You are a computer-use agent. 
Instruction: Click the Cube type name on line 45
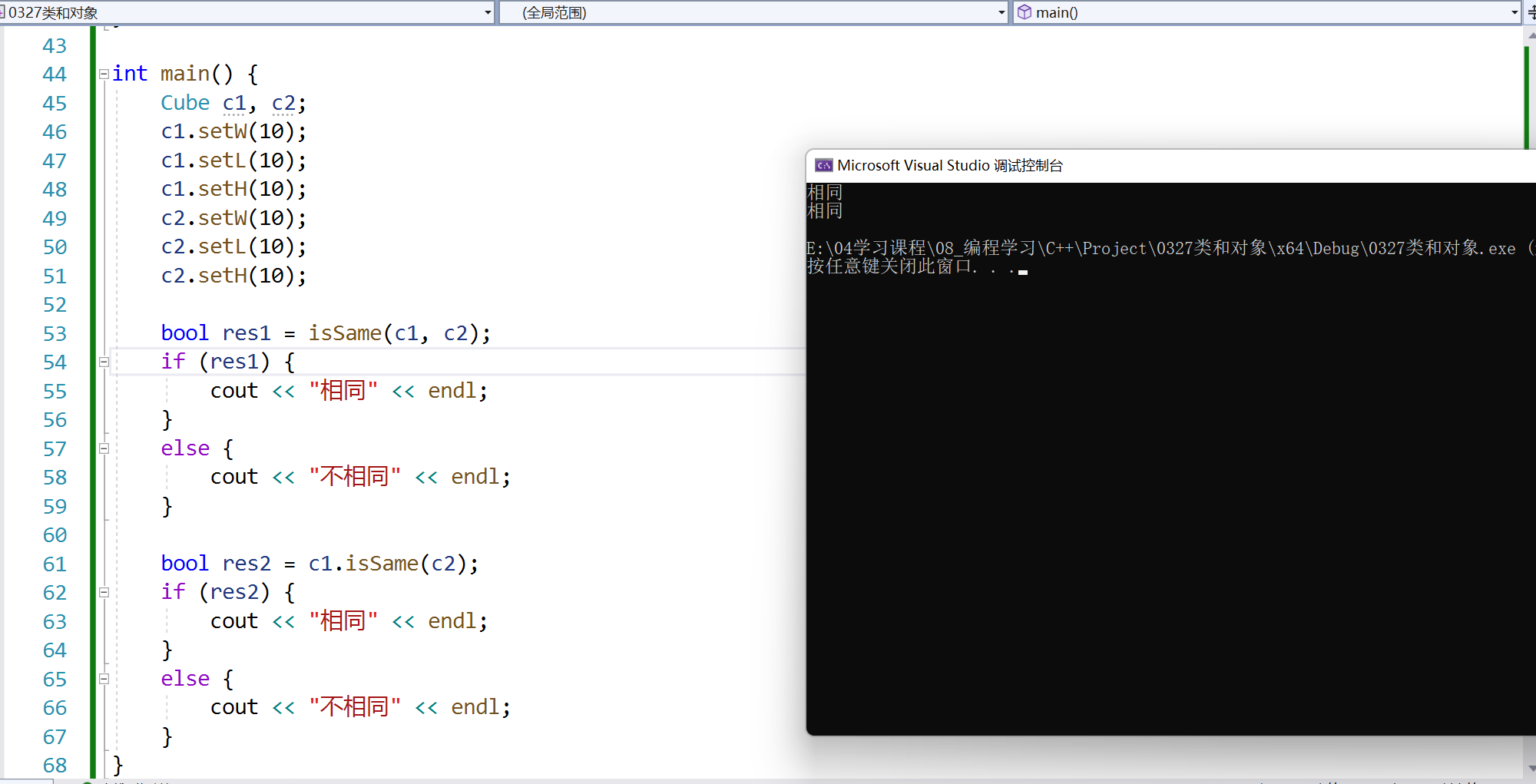click(185, 103)
